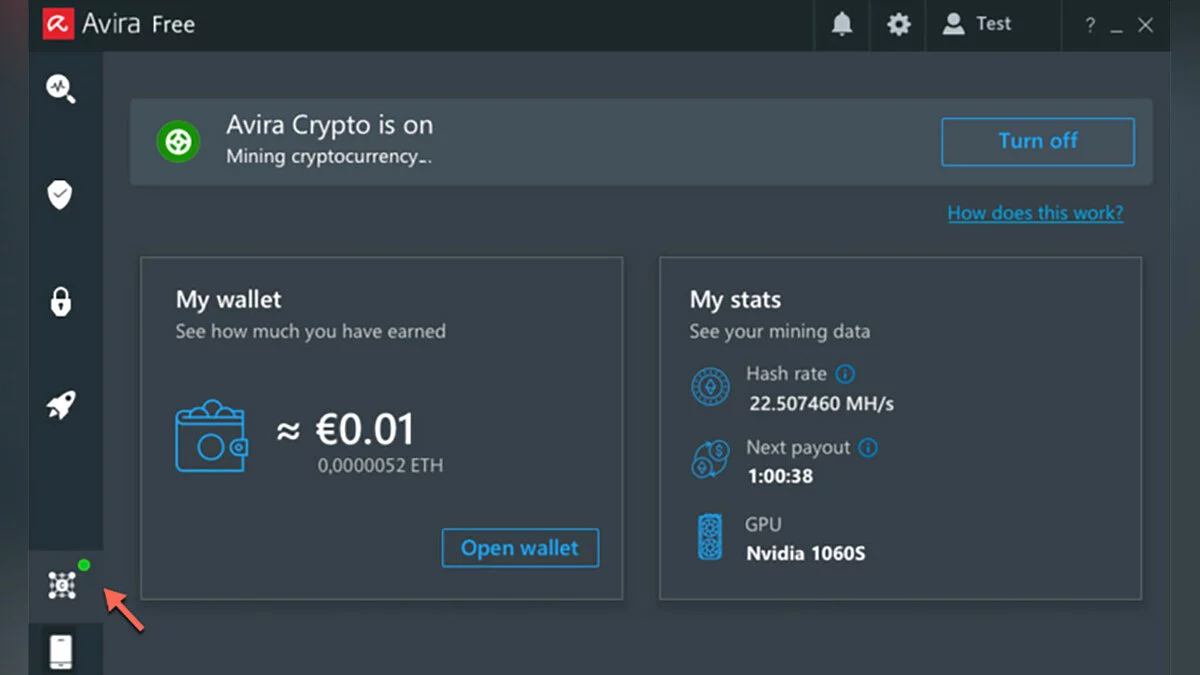The width and height of the screenshot is (1200, 675).
Task: Open the help question mark menu
Action: pos(1090,26)
